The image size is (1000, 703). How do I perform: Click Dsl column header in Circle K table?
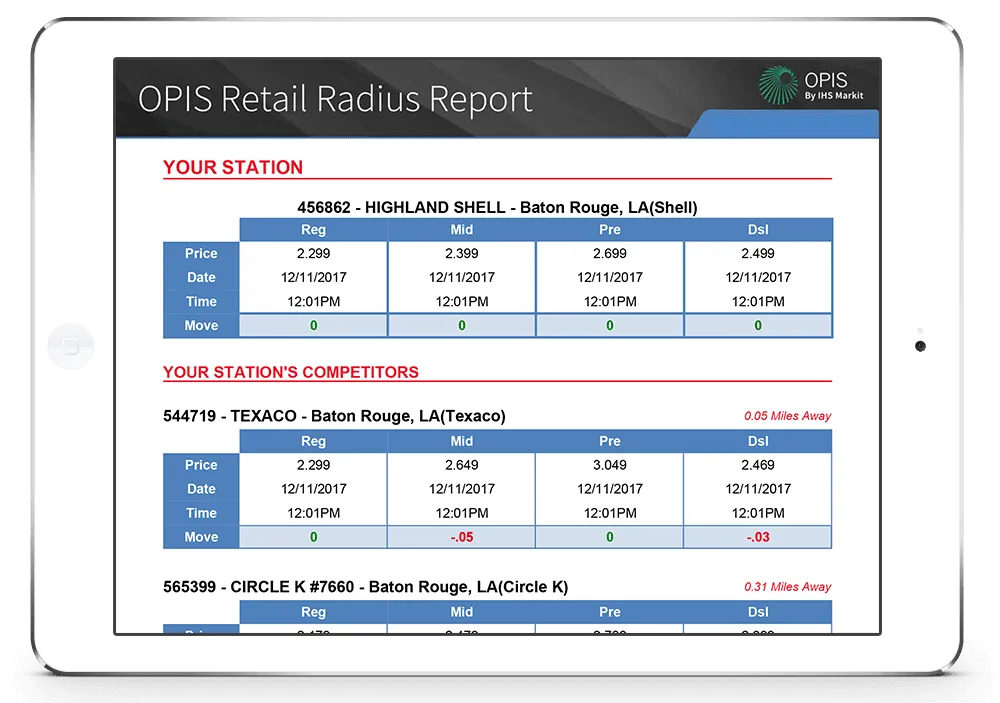[758, 612]
